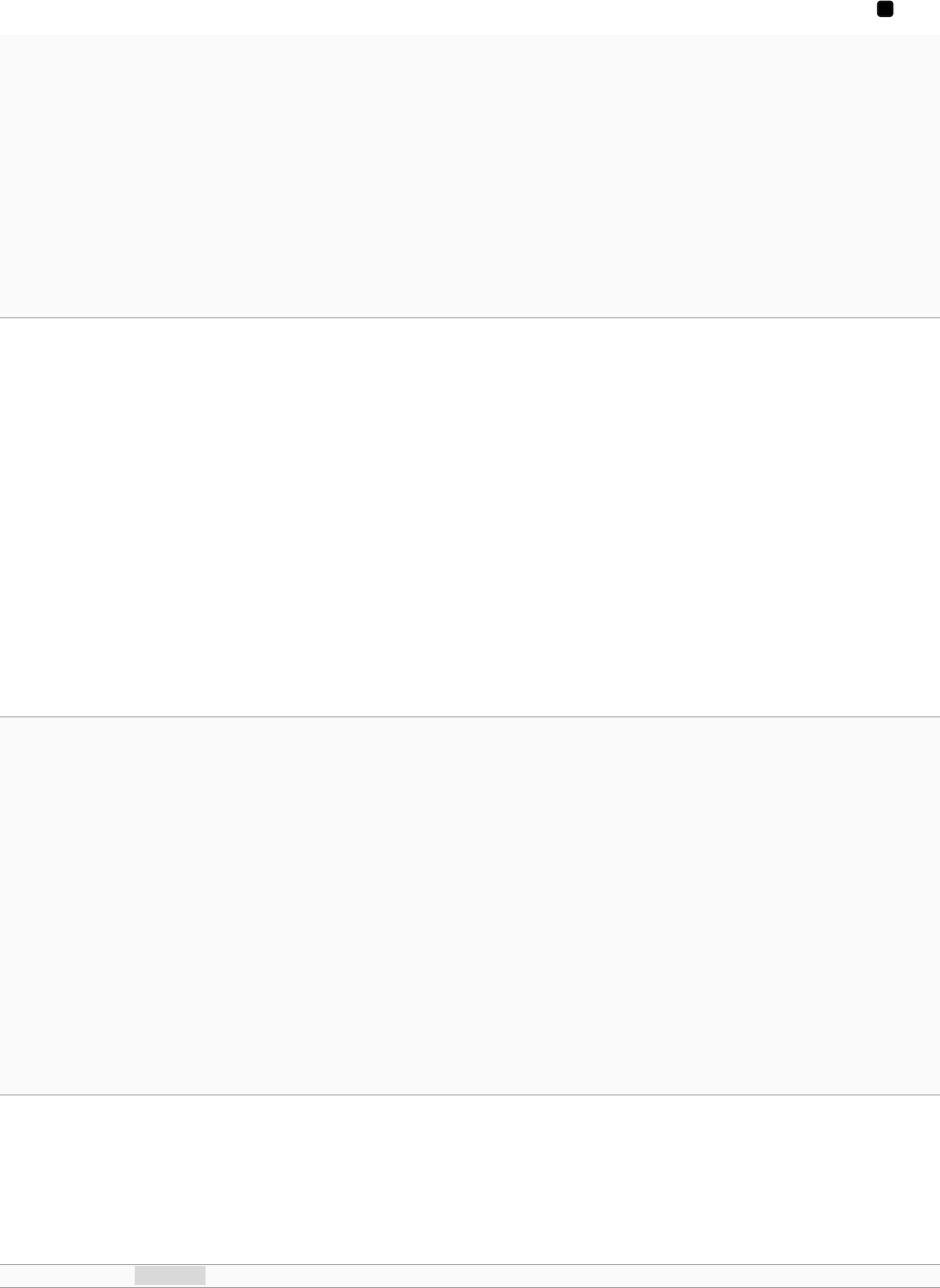Click bottom border line below scrollbar track
Screen dimensions: 940x1288
point(470,1286)
